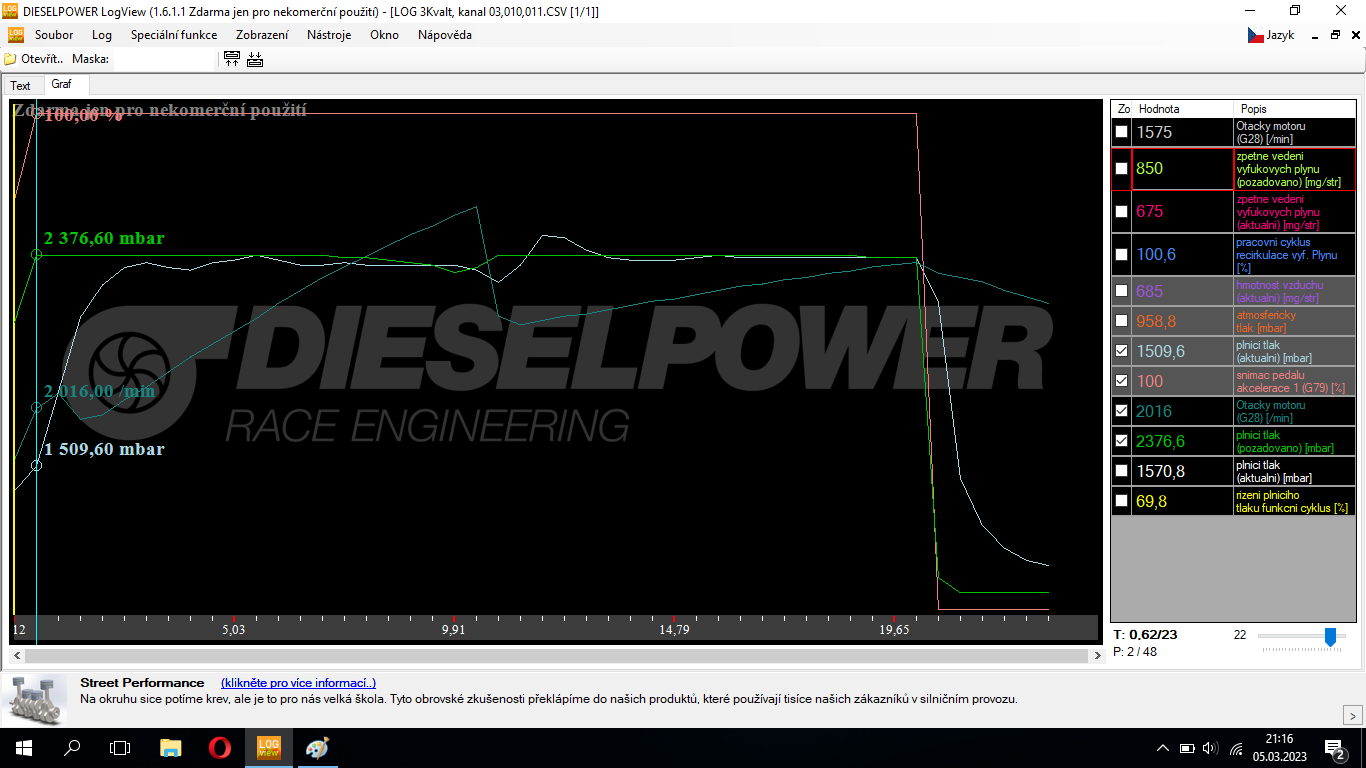Enable plnici tlak (aktualni) 1570,8 checkbox
The width and height of the screenshot is (1366, 768).
point(1122,471)
